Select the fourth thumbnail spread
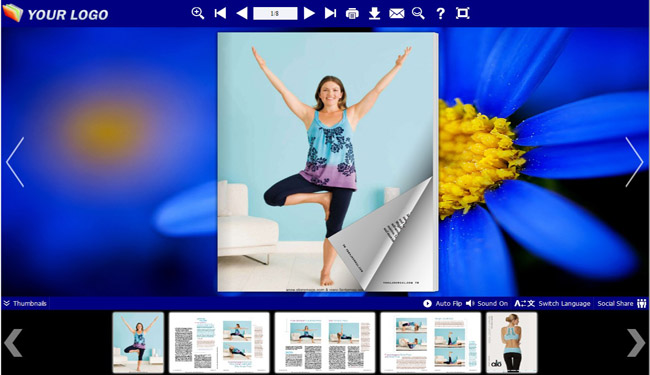Viewport: 650px width, 375px height. [x=431, y=343]
